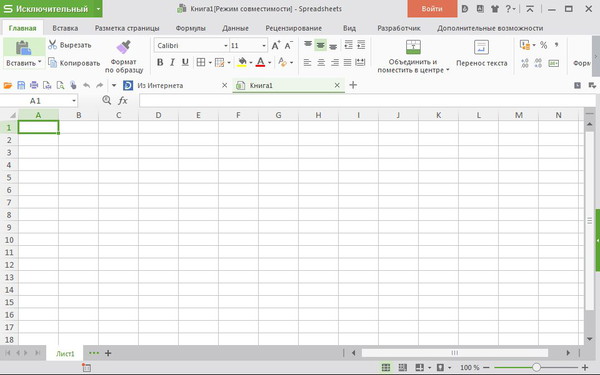This screenshot has width=600, height=375.
Task: Click the percent style icon
Action: tap(543, 45)
